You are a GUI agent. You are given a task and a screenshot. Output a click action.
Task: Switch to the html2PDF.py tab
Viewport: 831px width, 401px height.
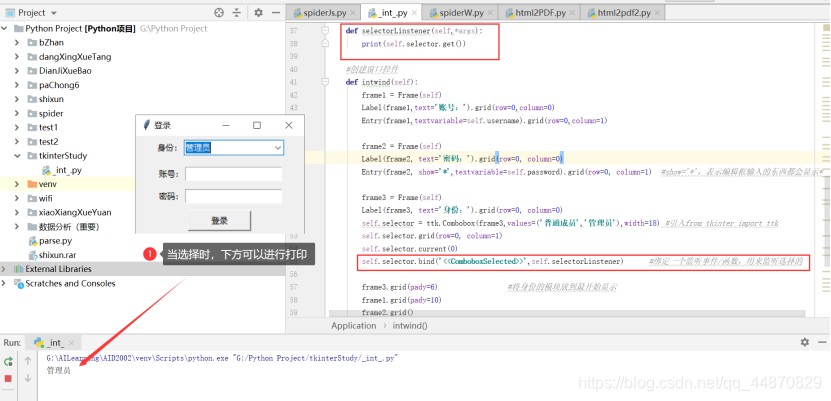pos(541,12)
